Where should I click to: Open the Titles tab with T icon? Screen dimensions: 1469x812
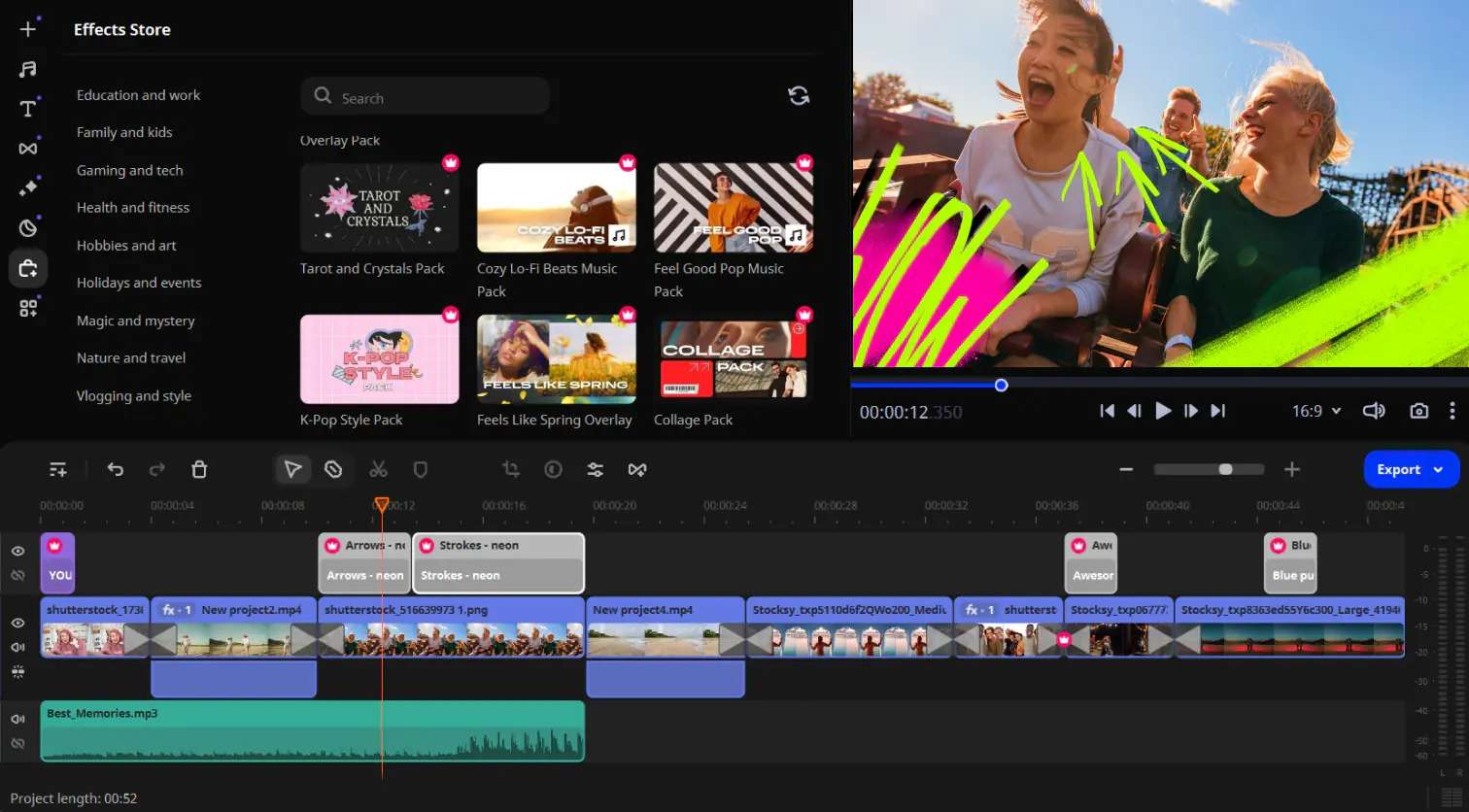(x=28, y=109)
